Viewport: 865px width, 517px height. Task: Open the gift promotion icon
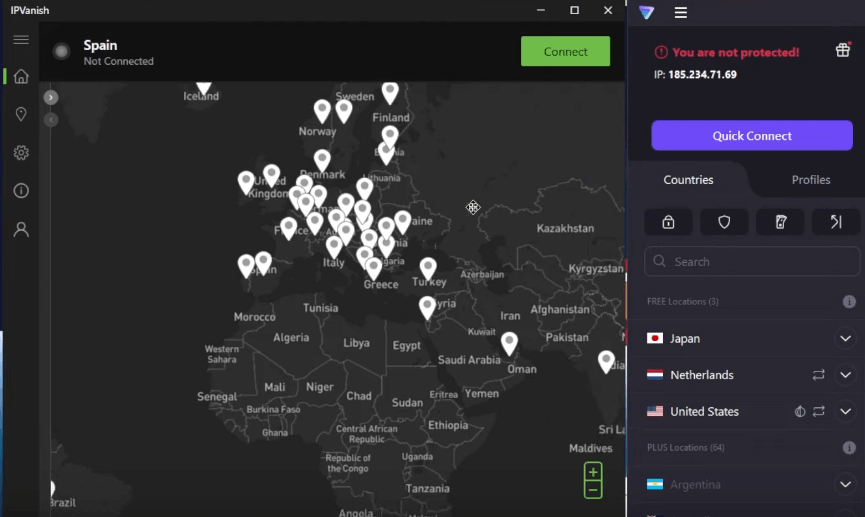coord(843,50)
